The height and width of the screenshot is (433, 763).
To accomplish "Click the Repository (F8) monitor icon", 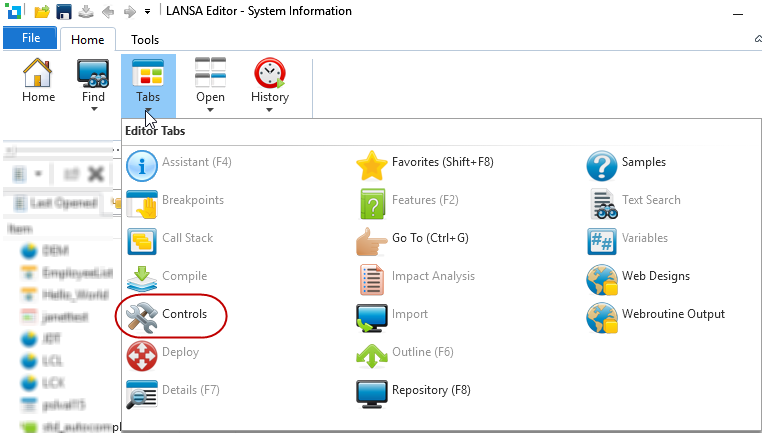I will (372, 394).
